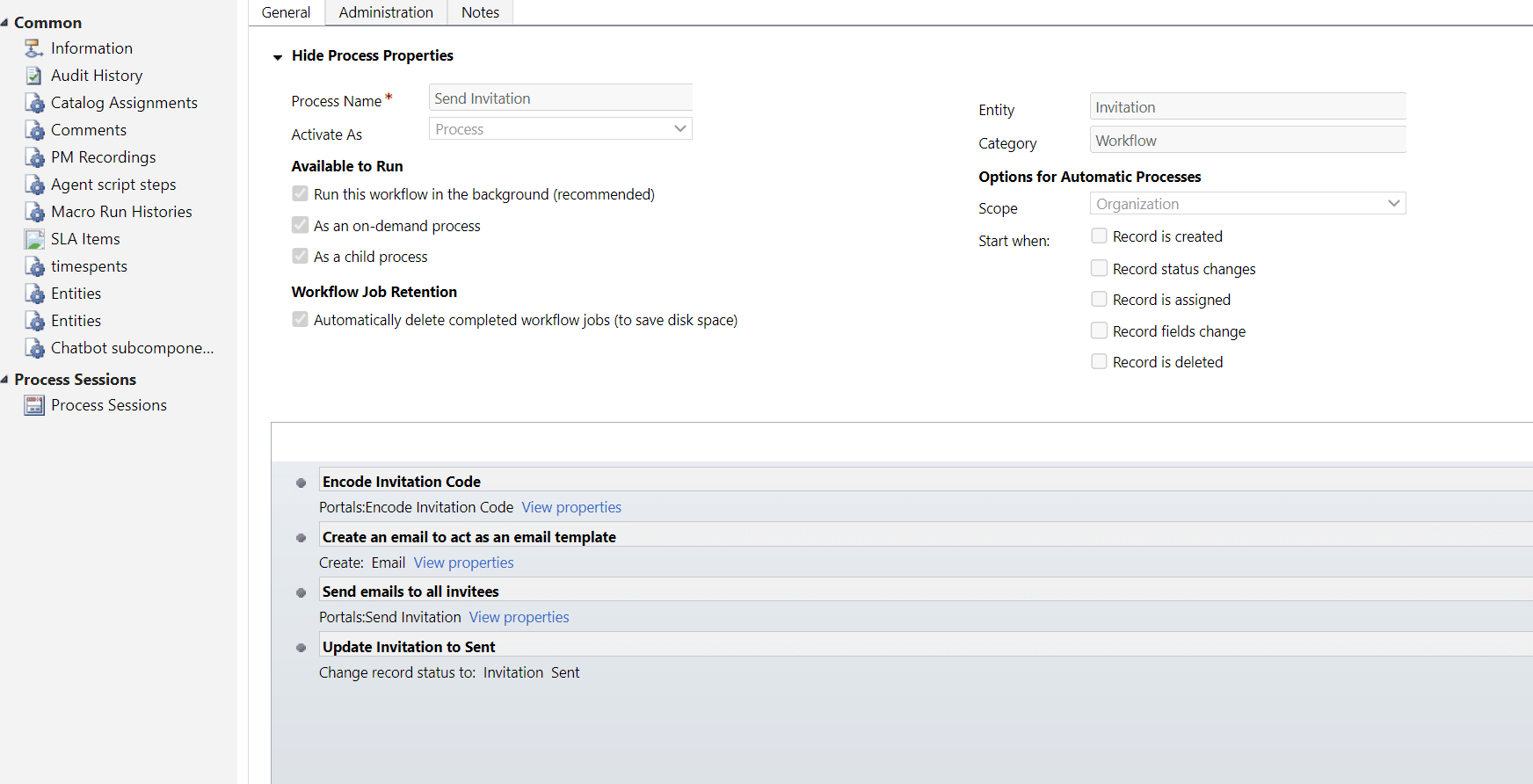Image resolution: width=1533 pixels, height=784 pixels.
Task: Open View properties for Encode Invitation Code
Action: 571,507
